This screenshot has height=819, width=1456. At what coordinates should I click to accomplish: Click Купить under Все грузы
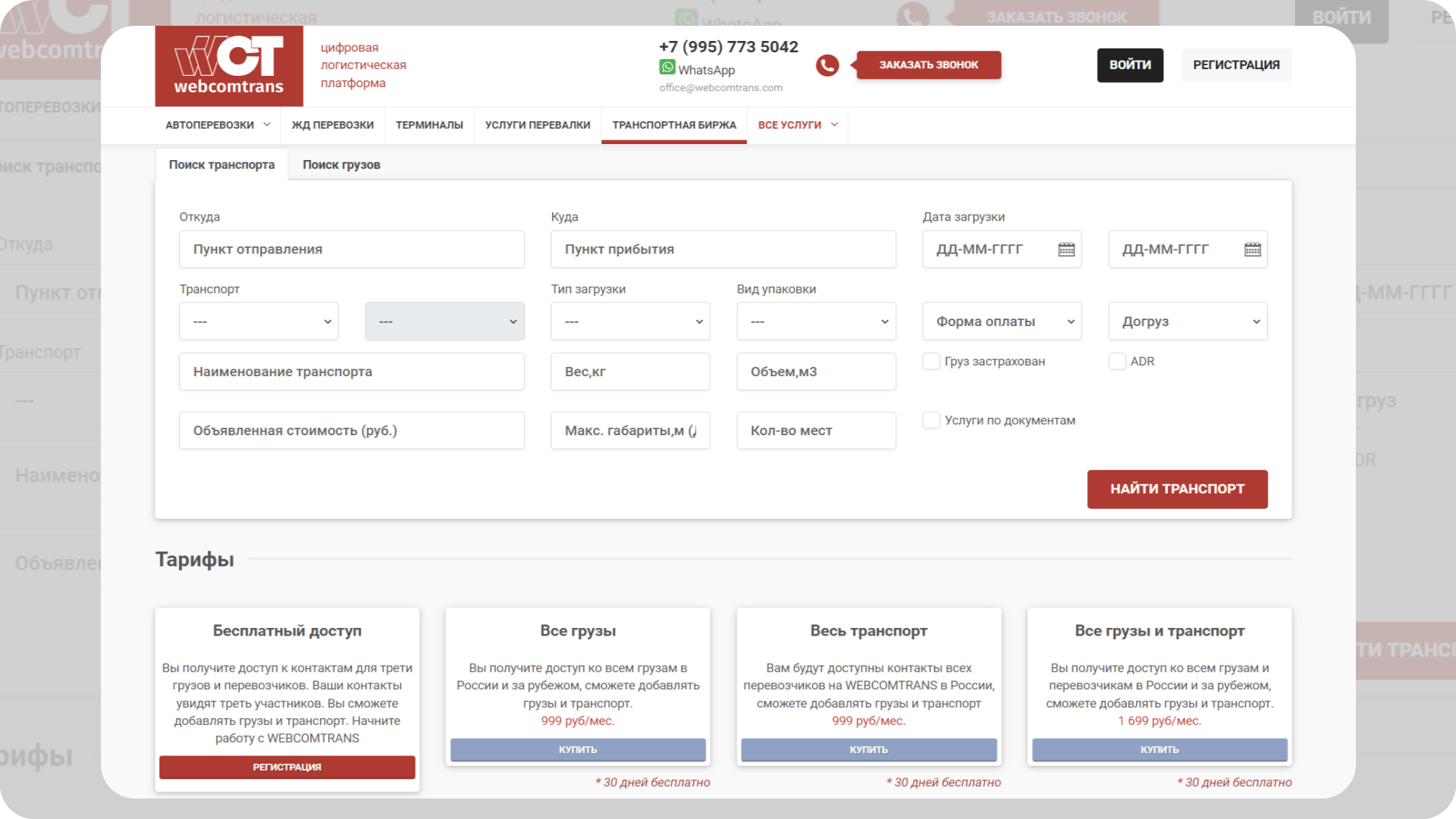[578, 750]
